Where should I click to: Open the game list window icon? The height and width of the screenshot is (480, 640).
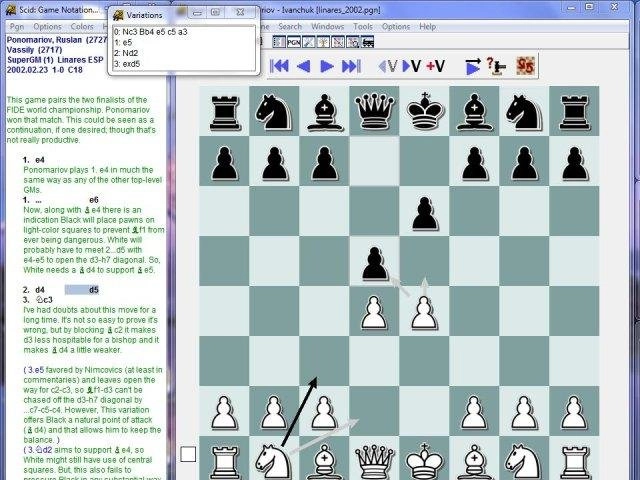tap(279, 42)
